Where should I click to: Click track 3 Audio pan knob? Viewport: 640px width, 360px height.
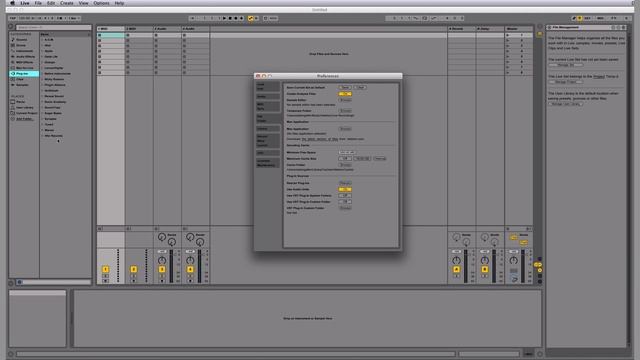click(162, 260)
